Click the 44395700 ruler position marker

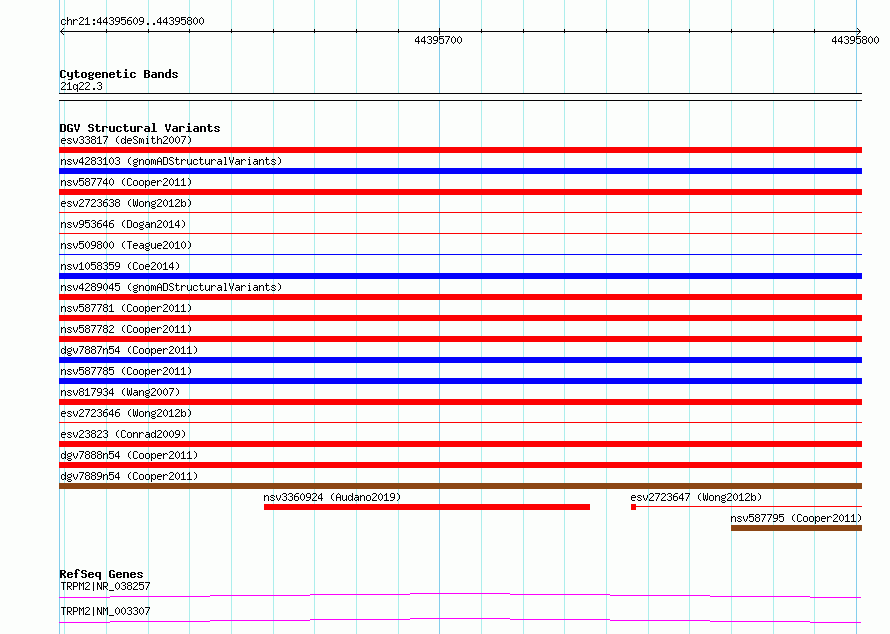(x=438, y=40)
